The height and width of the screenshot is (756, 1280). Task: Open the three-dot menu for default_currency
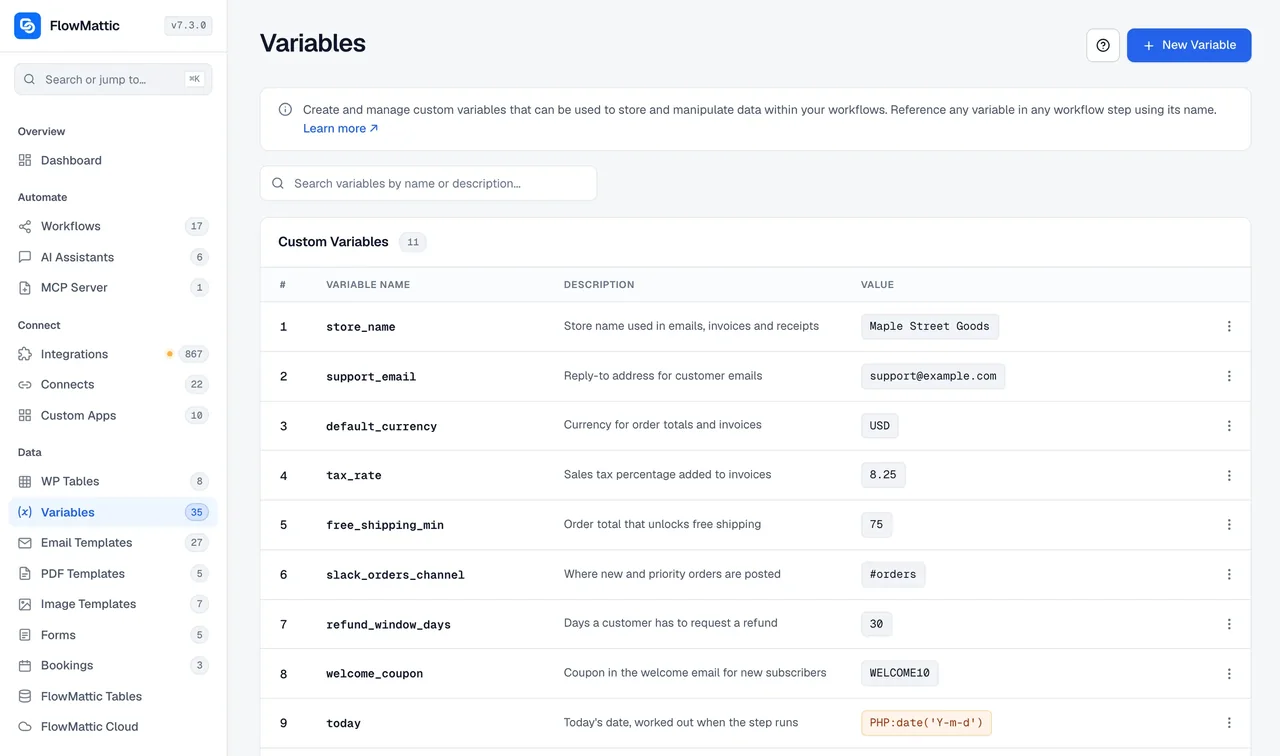tap(1229, 426)
